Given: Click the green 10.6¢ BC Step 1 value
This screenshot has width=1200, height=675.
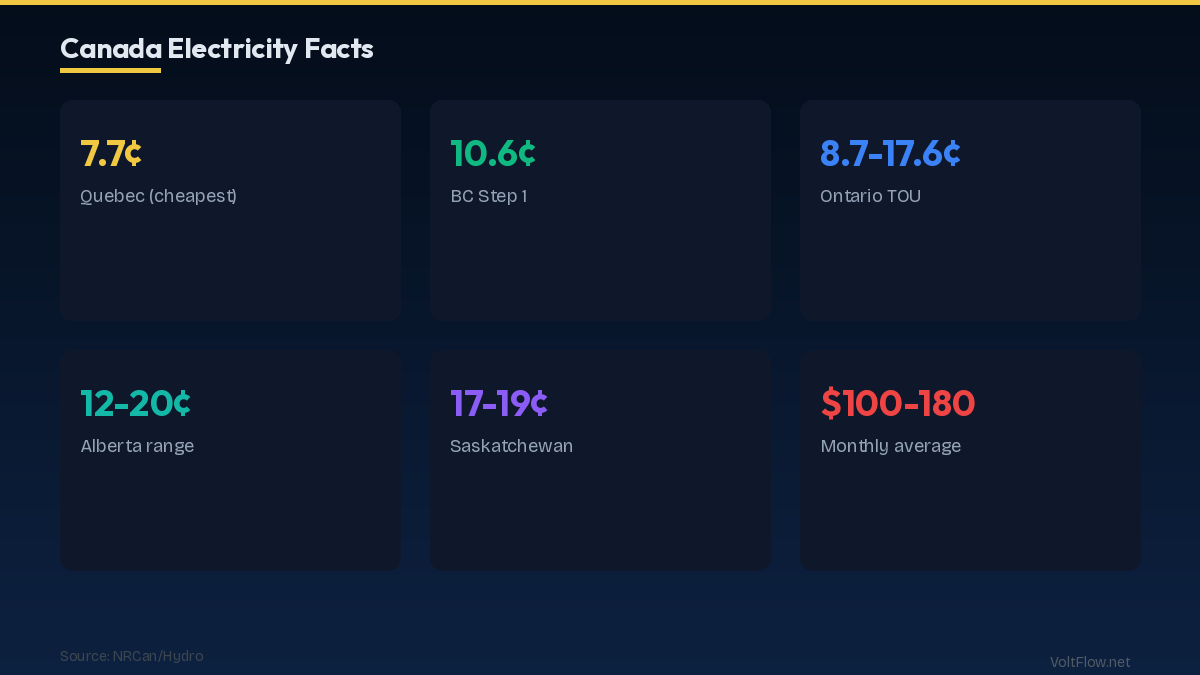Looking at the screenshot, I should pos(493,154).
